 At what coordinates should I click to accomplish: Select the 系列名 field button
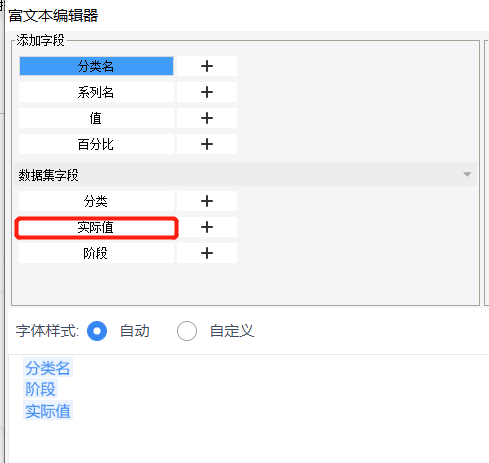(96, 92)
